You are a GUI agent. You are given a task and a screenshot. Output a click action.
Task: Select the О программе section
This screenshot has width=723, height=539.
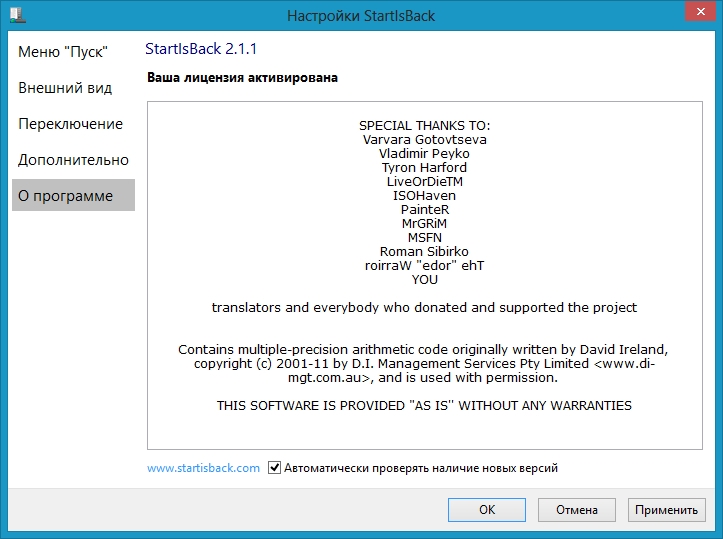73,195
